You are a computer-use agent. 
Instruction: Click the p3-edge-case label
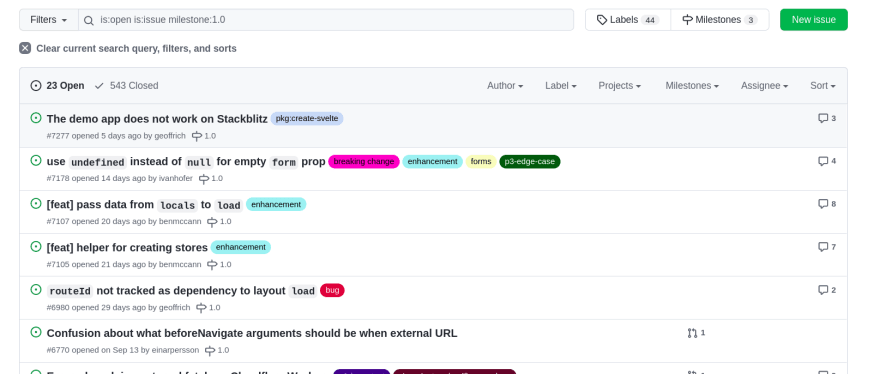[529, 162]
